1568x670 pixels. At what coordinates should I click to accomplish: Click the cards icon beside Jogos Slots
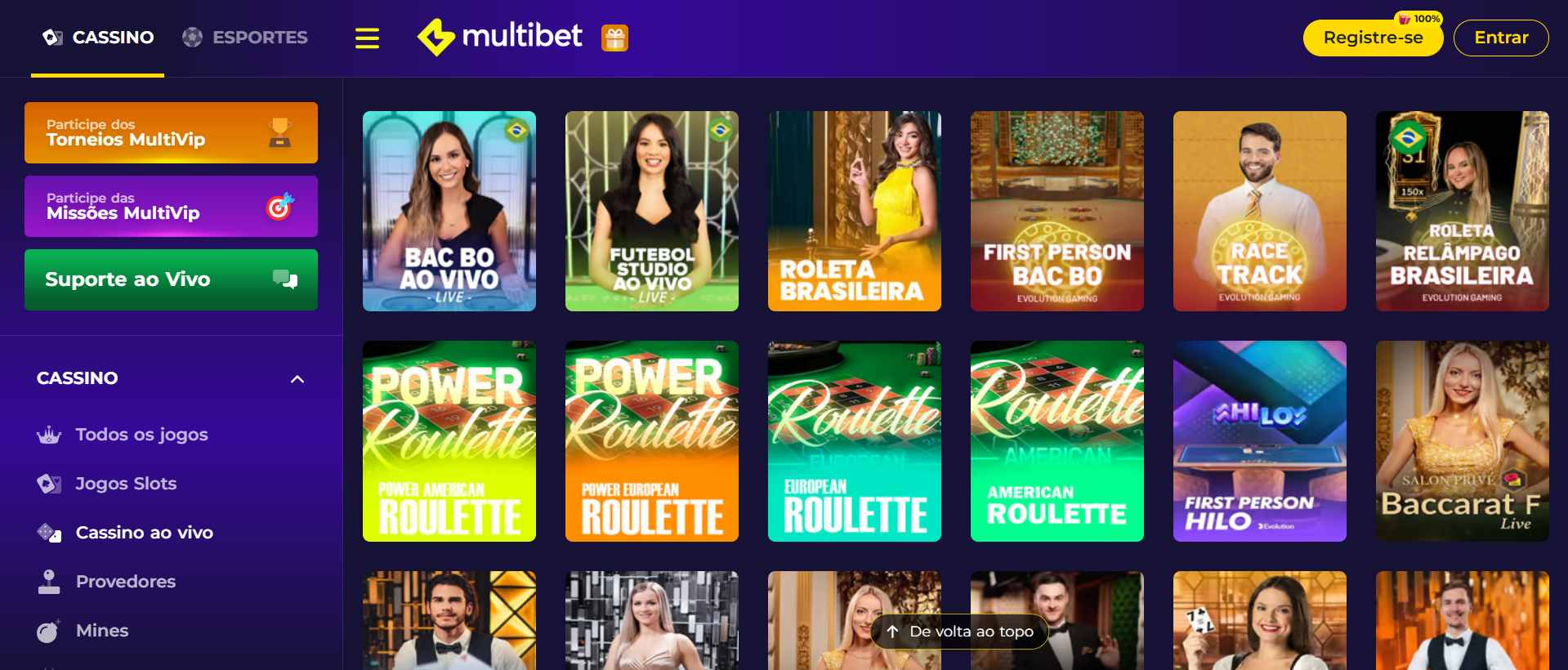pyautogui.click(x=49, y=484)
